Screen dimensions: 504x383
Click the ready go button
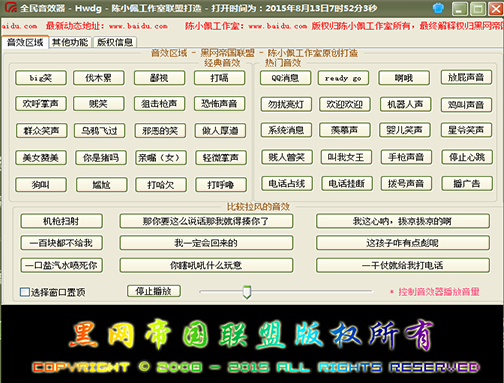point(343,78)
